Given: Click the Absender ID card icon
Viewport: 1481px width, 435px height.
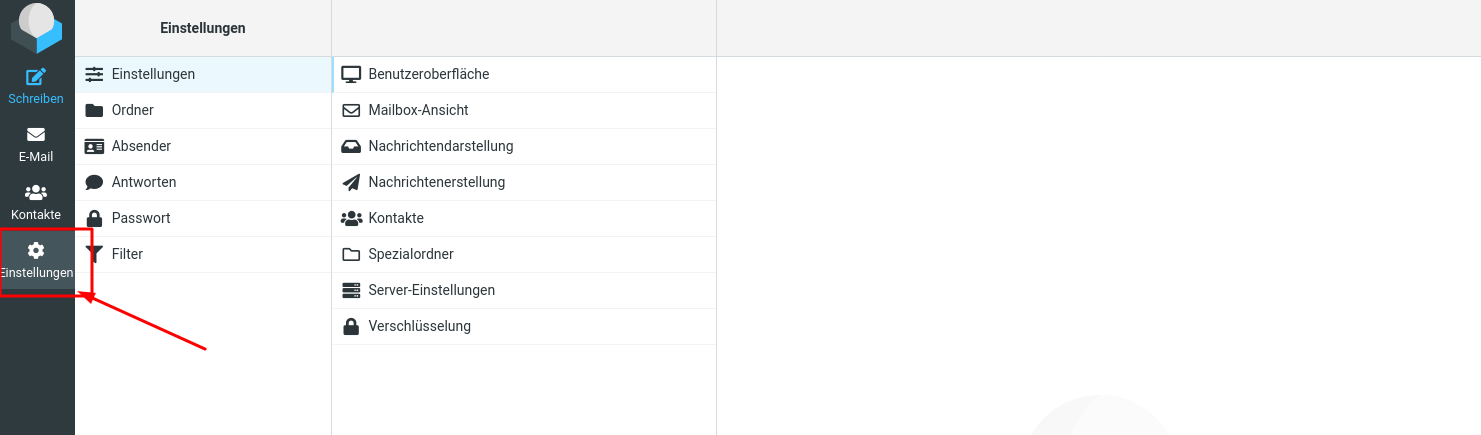Looking at the screenshot, I should coord(95,146).
